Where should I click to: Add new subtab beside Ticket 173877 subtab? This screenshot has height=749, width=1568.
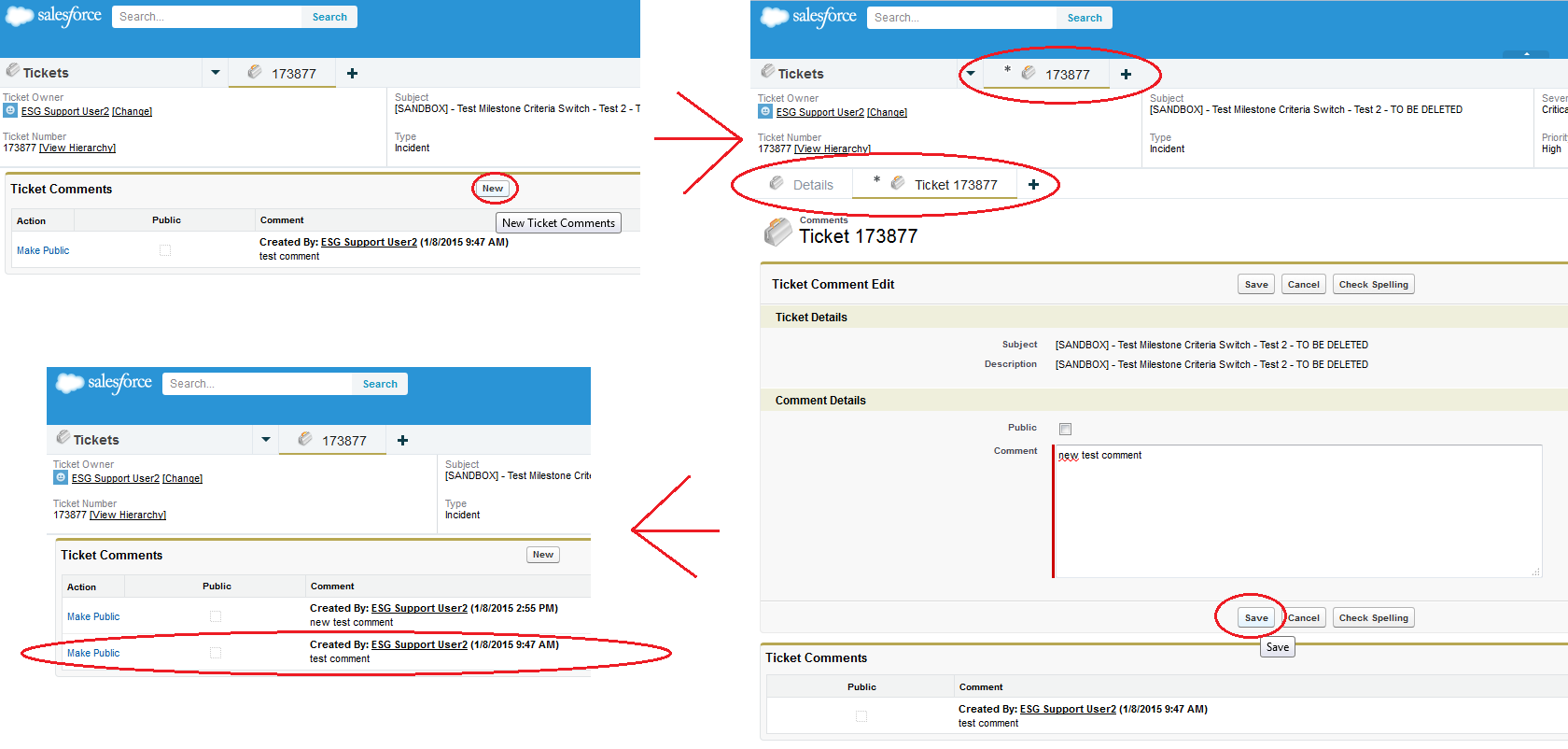pyautogui.click(x=1033, y=184)
